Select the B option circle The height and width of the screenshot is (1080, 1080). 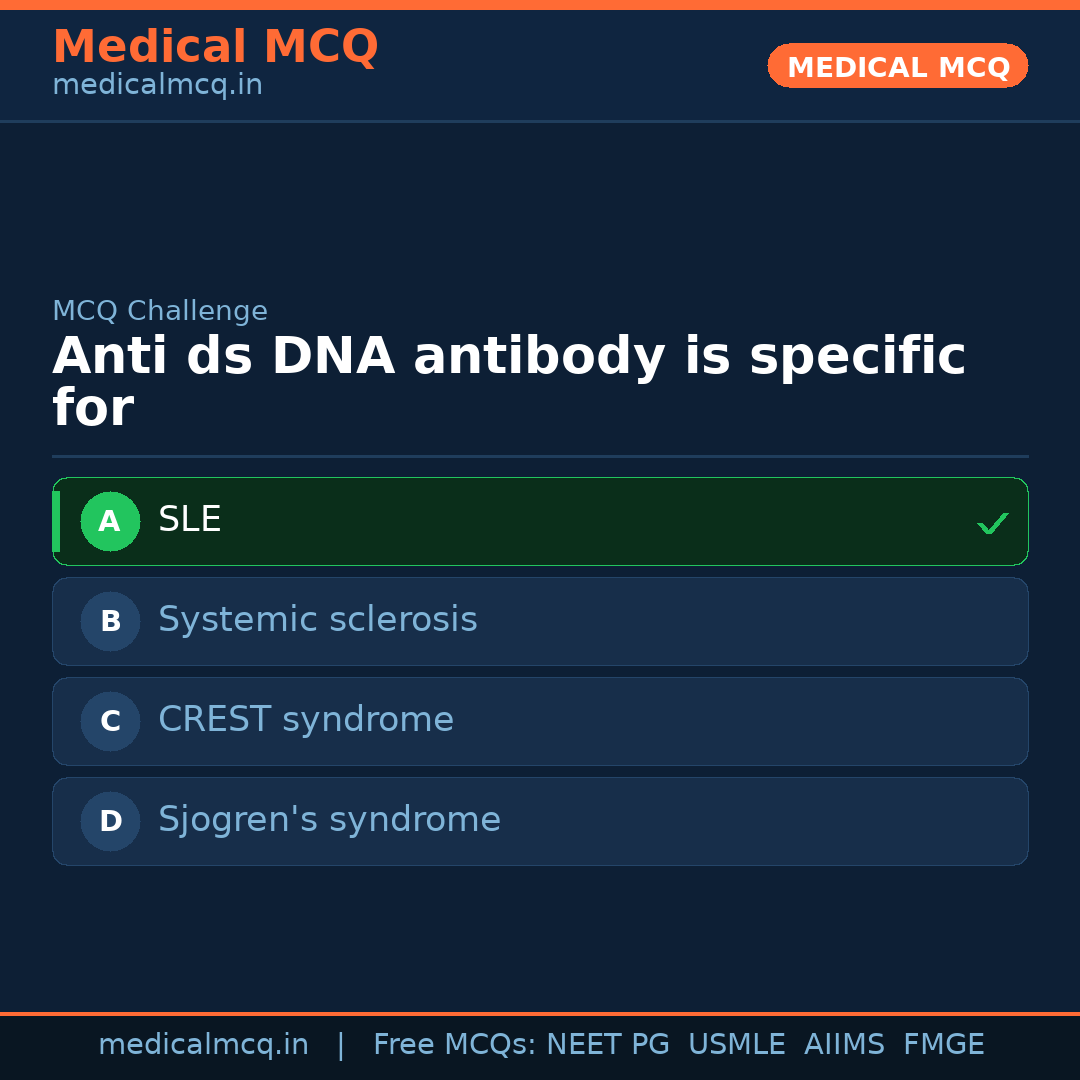tap(110, 621)
